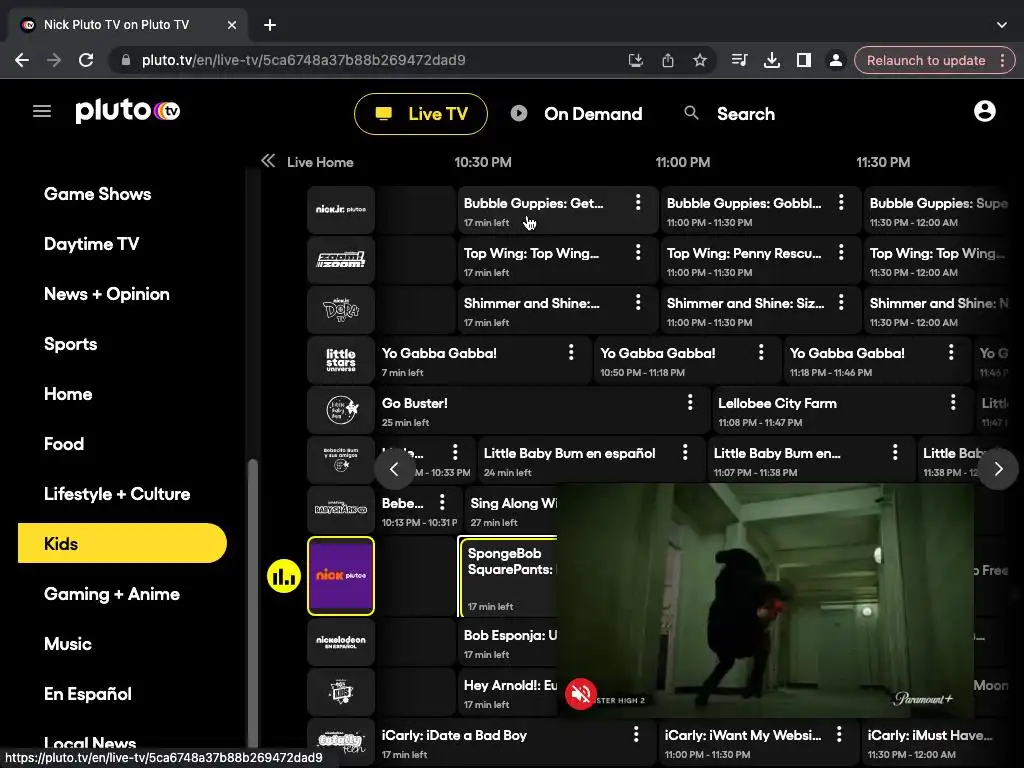Viewport: 1024px width, 768px height.
Task: Select Yo Gabba Gabba! 10:50 PM - 11:18 PM
Action: point(687,360)
